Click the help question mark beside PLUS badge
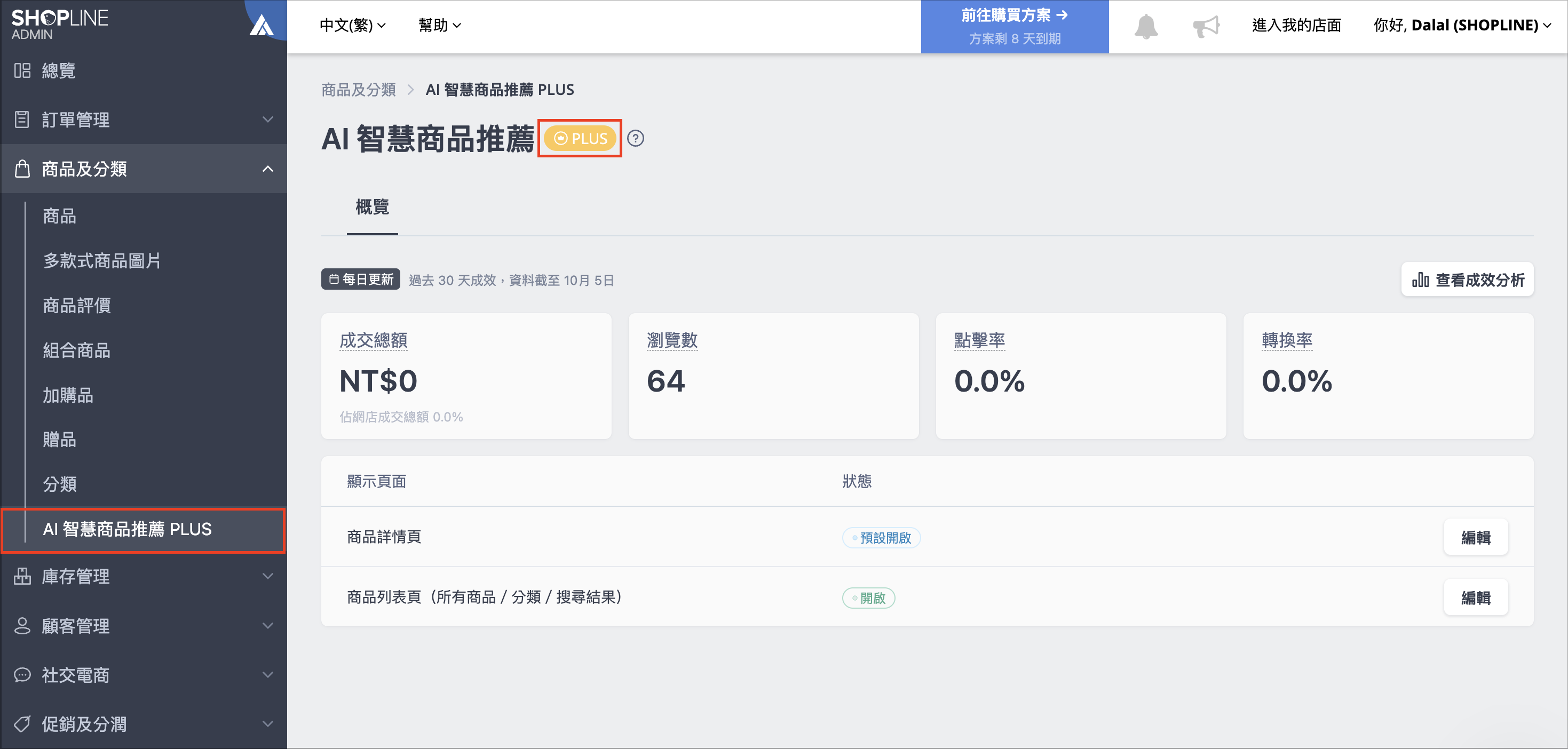The width and height of the screenshot is (1568, 749). coord(636,139)
